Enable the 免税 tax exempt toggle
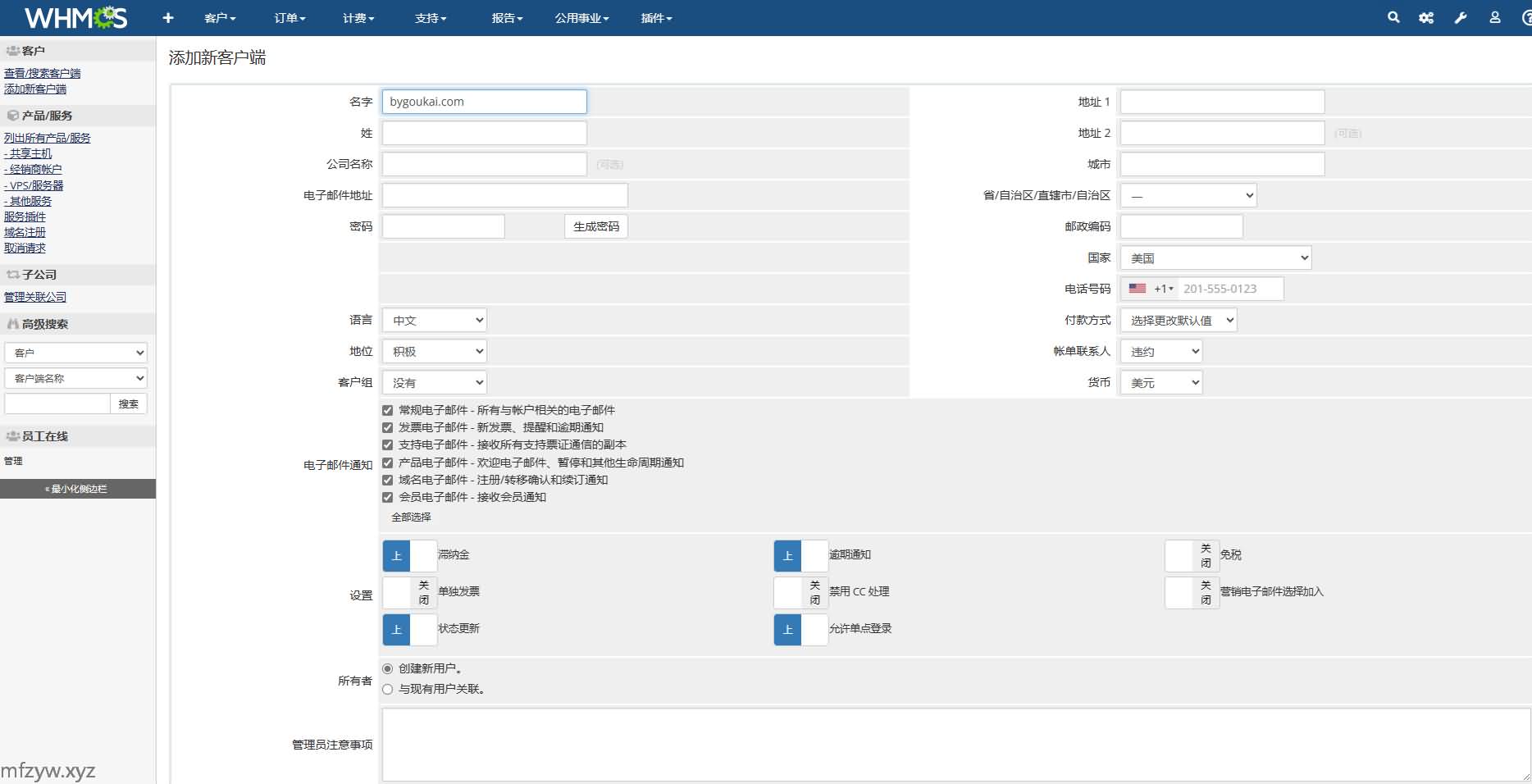Viewport: 1532px width, 784px height. coord(1192,555)
